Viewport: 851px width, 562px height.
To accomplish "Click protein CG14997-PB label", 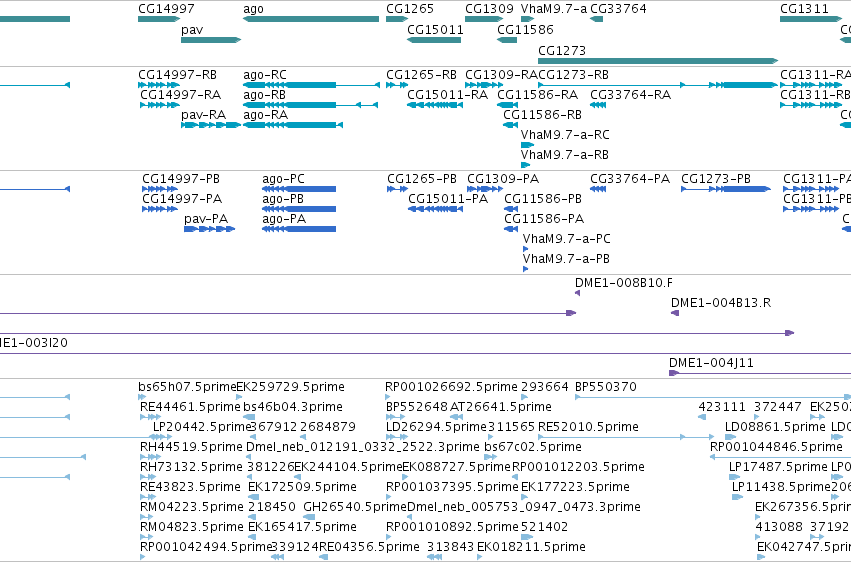I will pos(181,179).
